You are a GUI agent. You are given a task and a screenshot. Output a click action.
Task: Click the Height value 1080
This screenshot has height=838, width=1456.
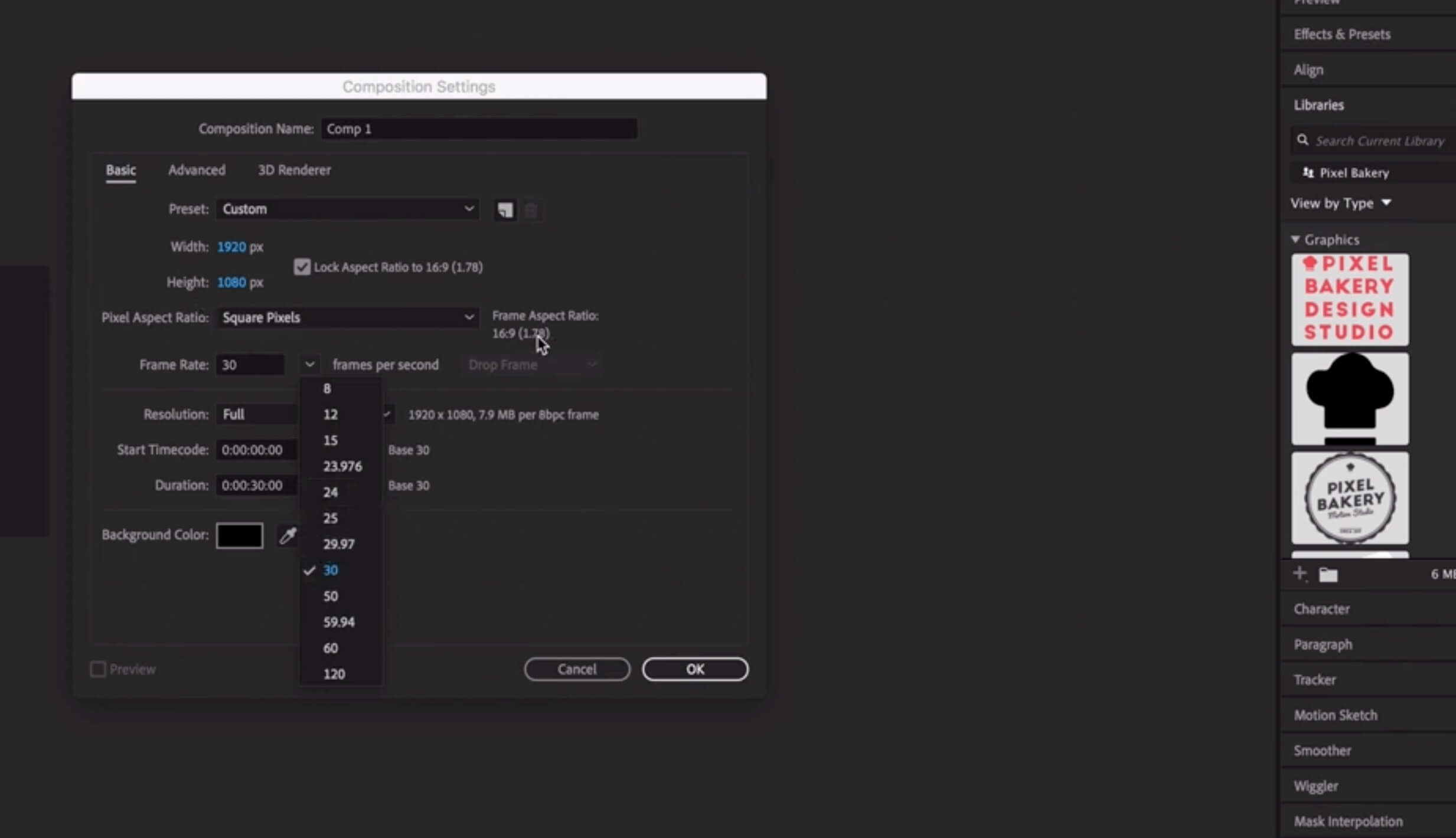[x=231, y=282]
